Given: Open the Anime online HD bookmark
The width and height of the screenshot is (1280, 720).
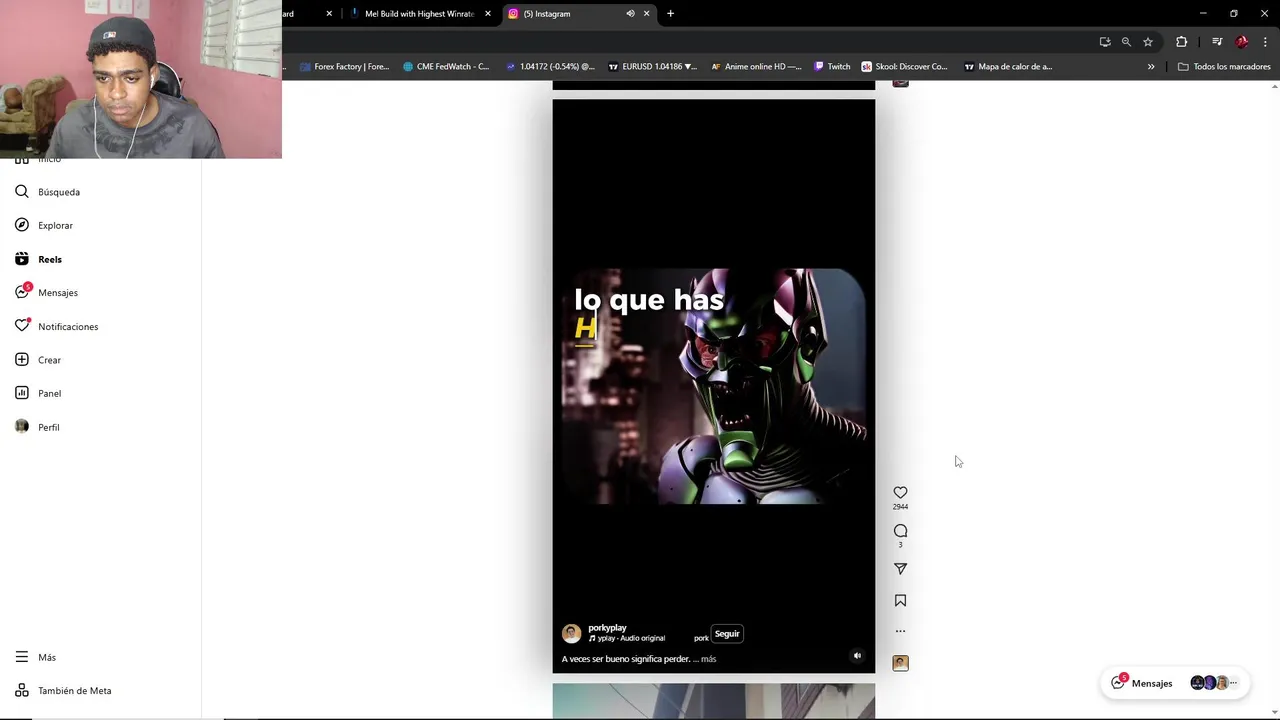Looking at the screenshot, I should coord(756,67).
